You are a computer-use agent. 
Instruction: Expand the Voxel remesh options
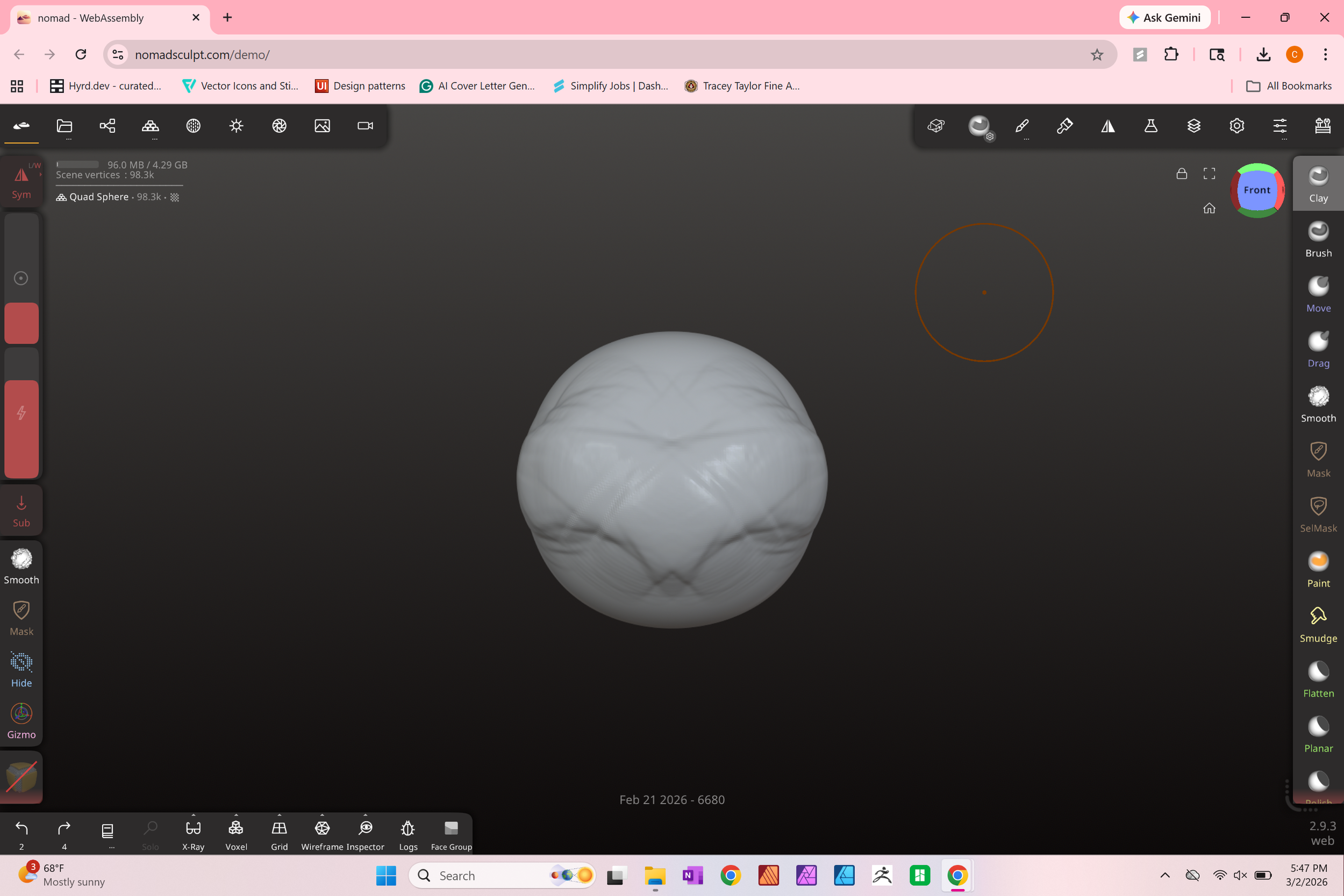coord(236,815)
